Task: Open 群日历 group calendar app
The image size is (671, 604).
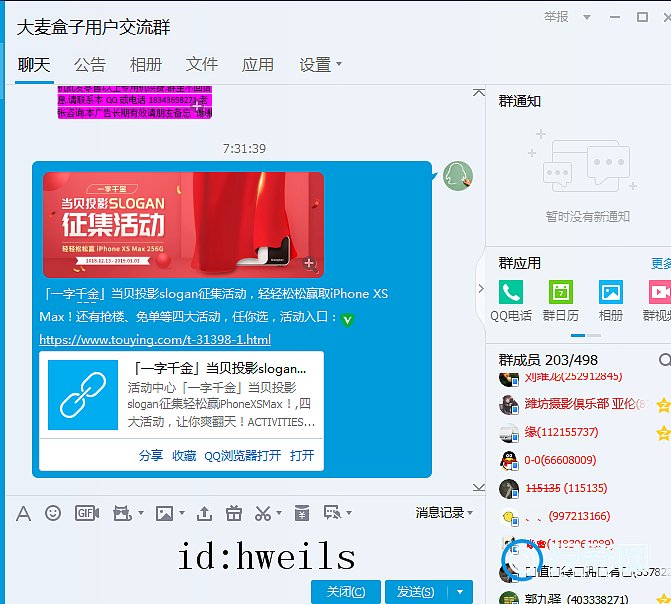Action: tap(561, 301)
